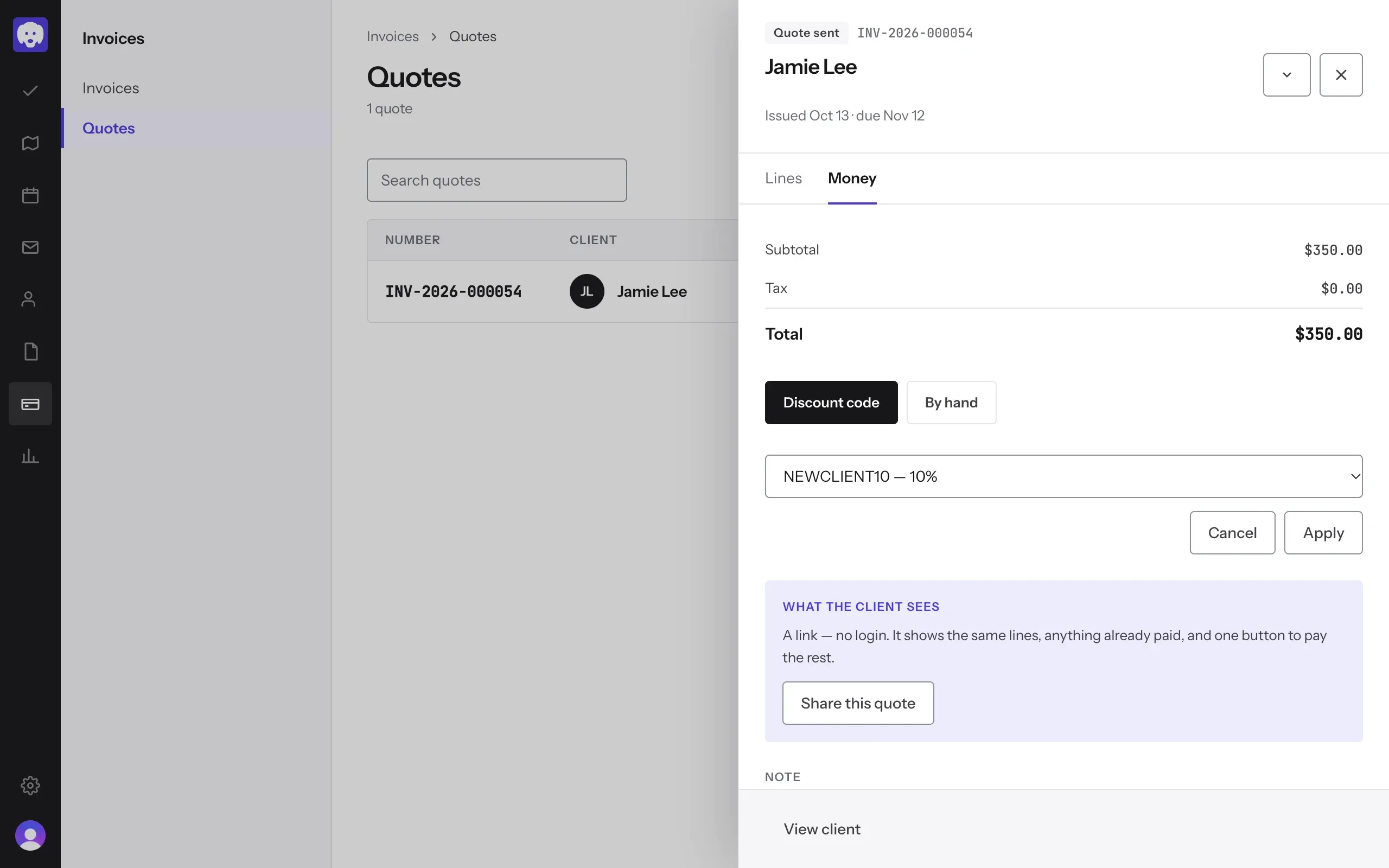Screen dimensions: 1389x868
Task: Open the card invoices icon in sidebar
Action: click(30, 404)
